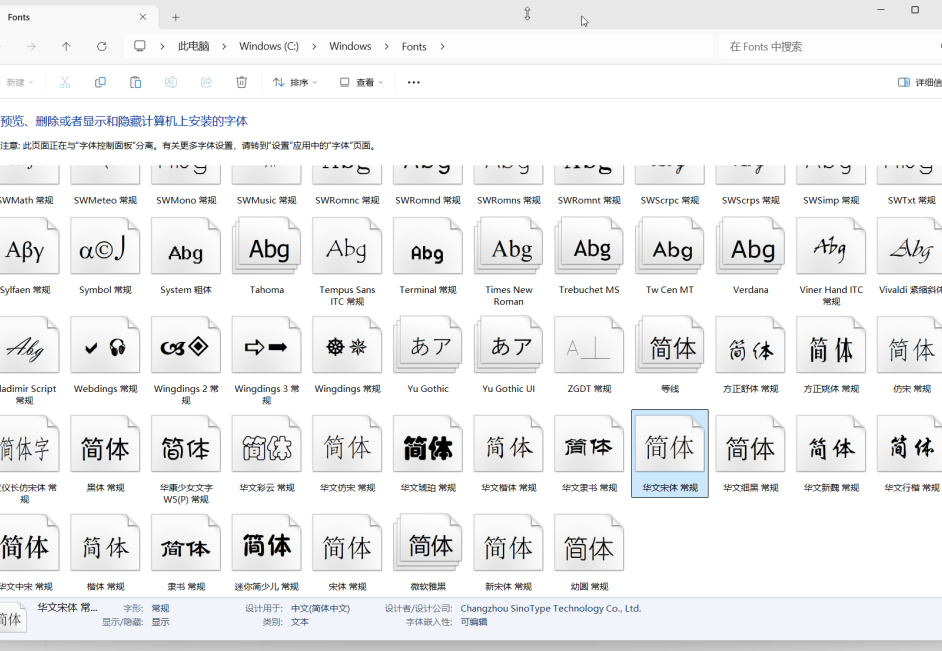Select the Yu Gothic font family
Screen dimensions: 942x651
pos(428,356)
